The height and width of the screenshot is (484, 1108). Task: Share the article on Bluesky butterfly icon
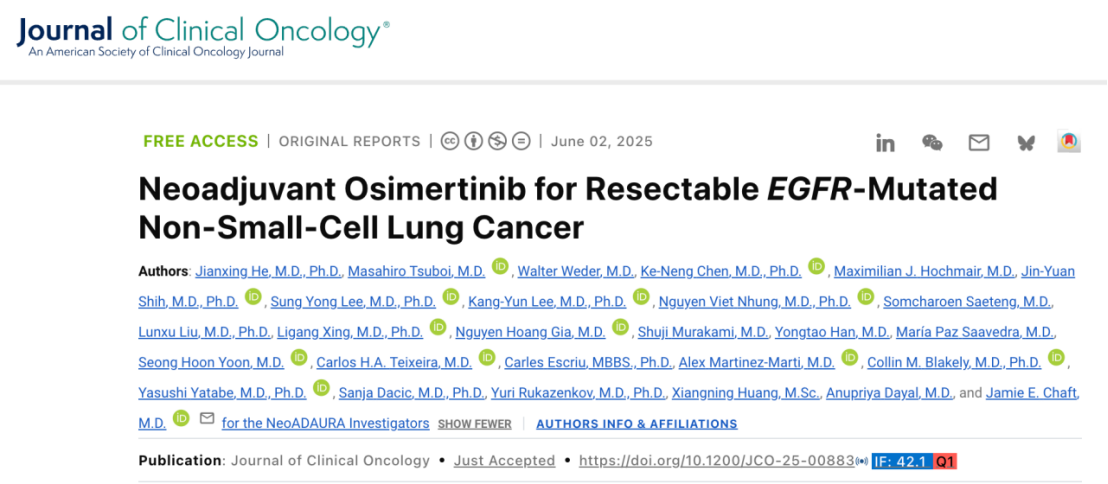(x=1025, y=143)
